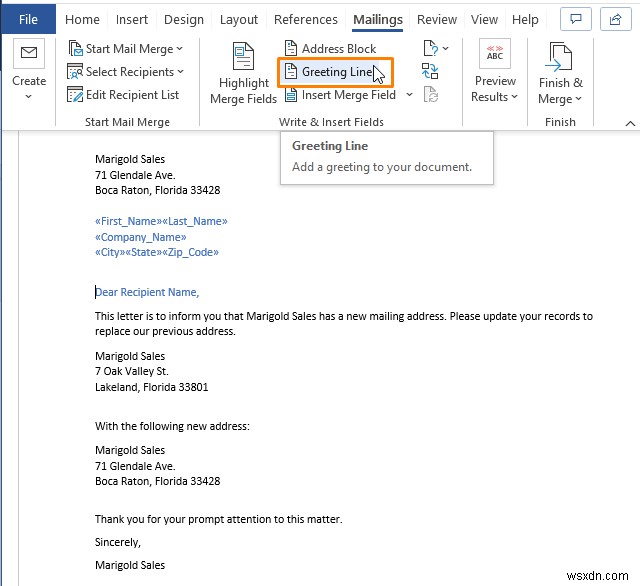Click the Preview Results ABC icon

click(495, 53)
